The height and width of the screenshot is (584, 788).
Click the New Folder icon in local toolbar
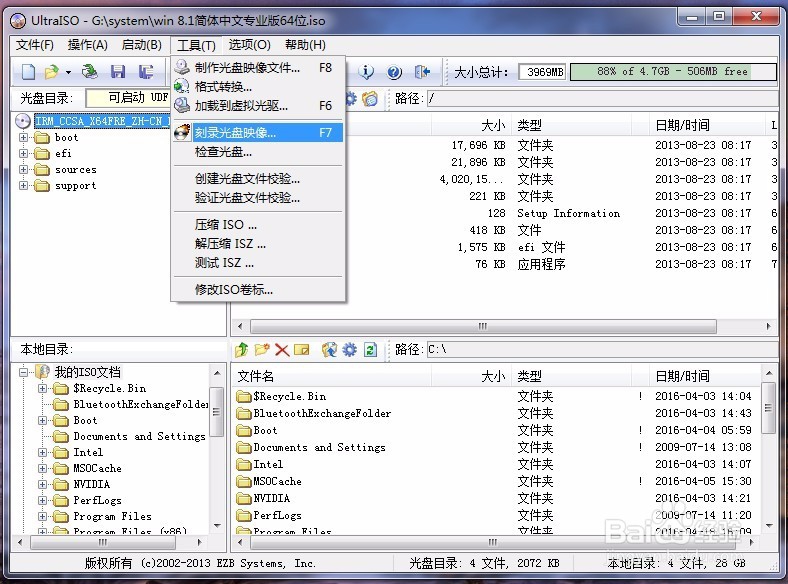[x=262, y=349]
